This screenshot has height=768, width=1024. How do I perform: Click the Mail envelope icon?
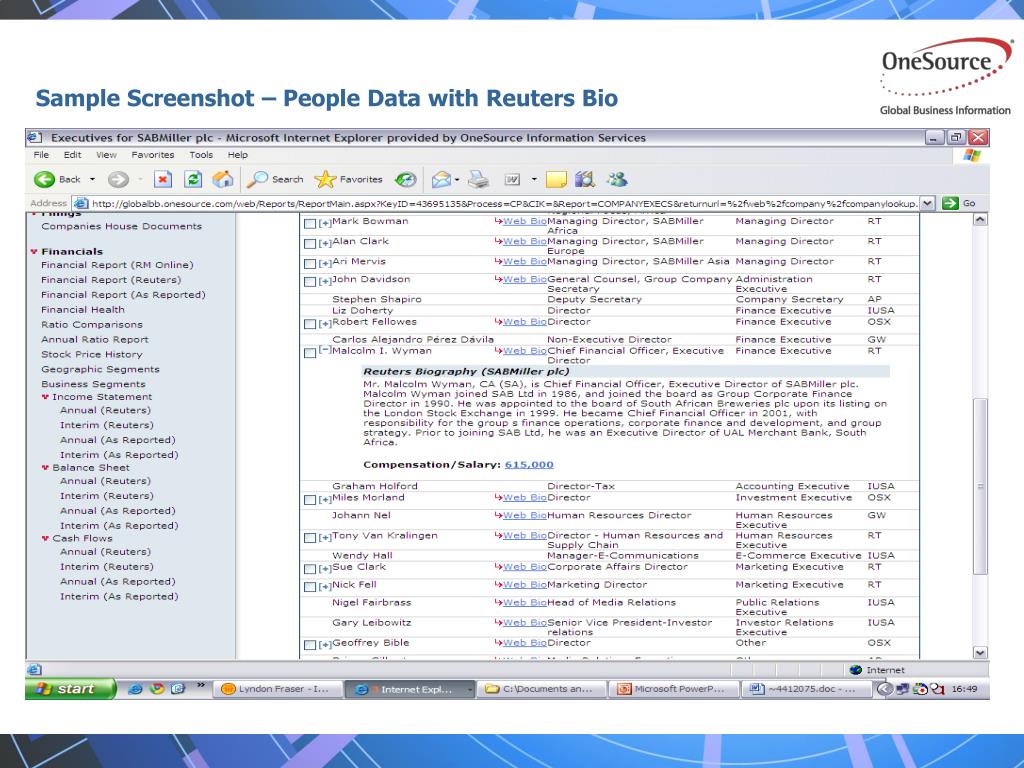point(442,179)
